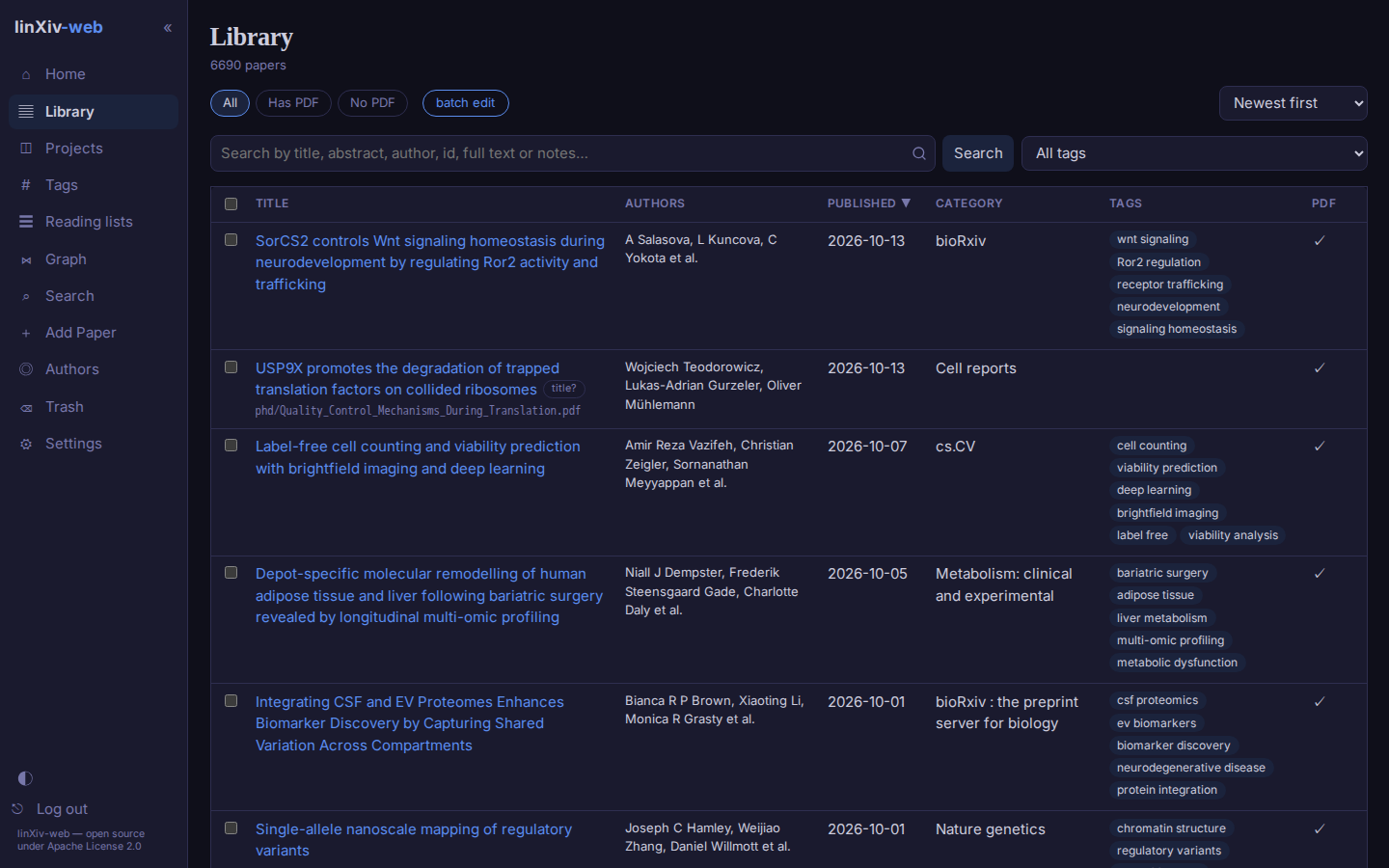
Task: Click the Search button
Action: click(x=978, y=153)
